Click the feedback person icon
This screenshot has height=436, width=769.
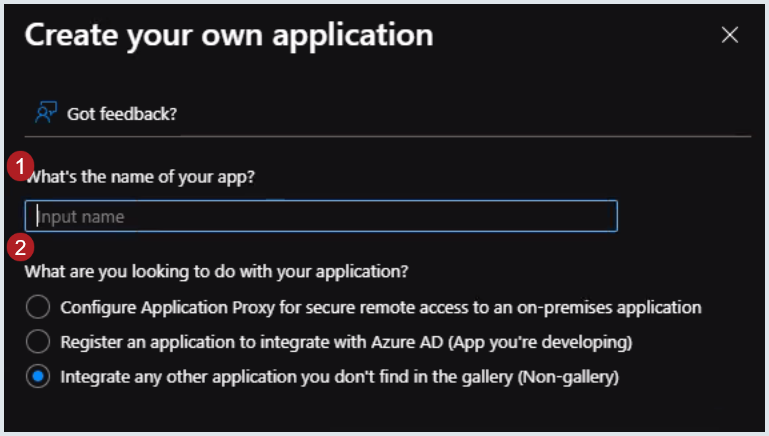46,112
